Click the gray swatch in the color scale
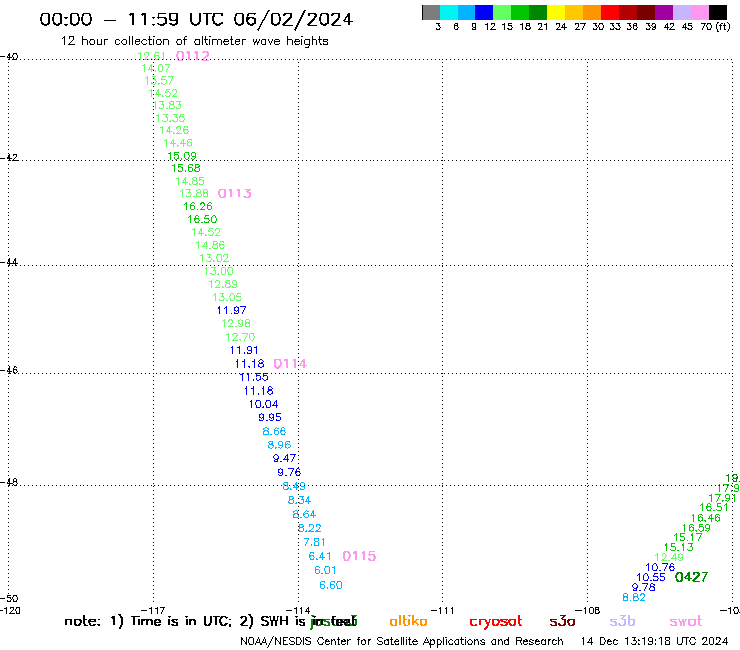 pyautogui.click(x=431, y=12)
